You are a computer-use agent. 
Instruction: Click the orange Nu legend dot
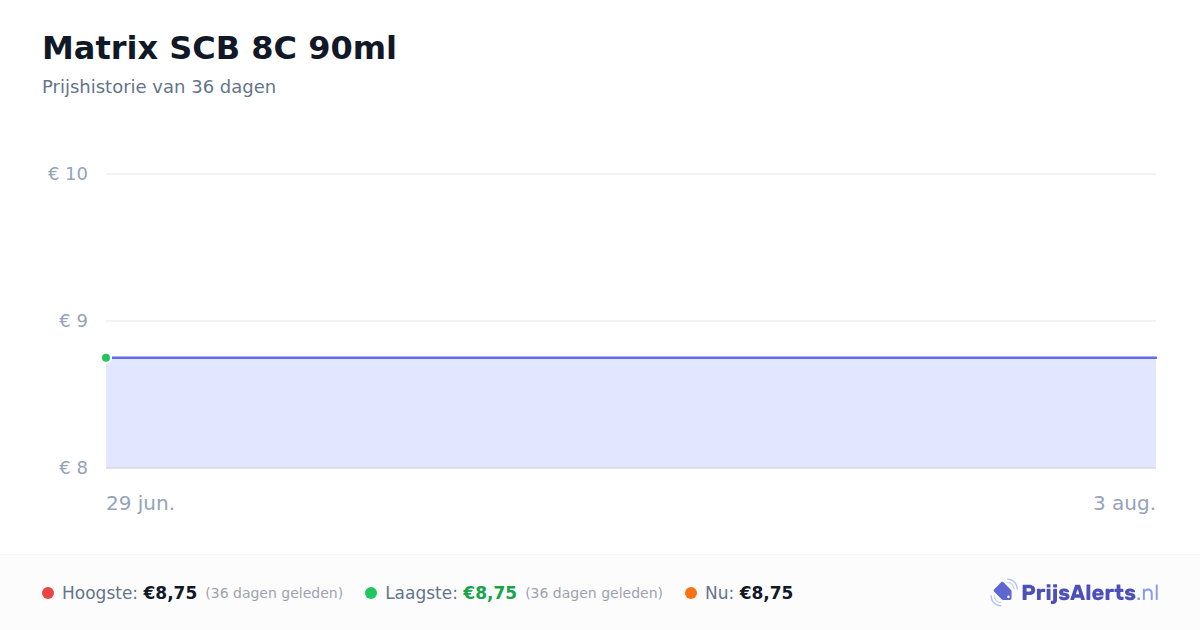(691, 593)
